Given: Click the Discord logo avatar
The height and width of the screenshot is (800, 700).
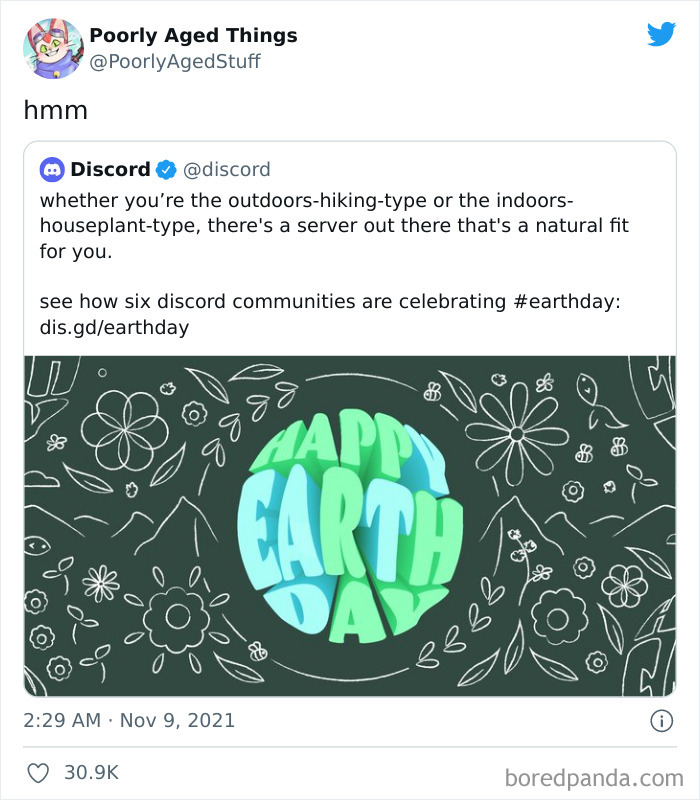Looking at the screenshot, I should pos(52,169).
